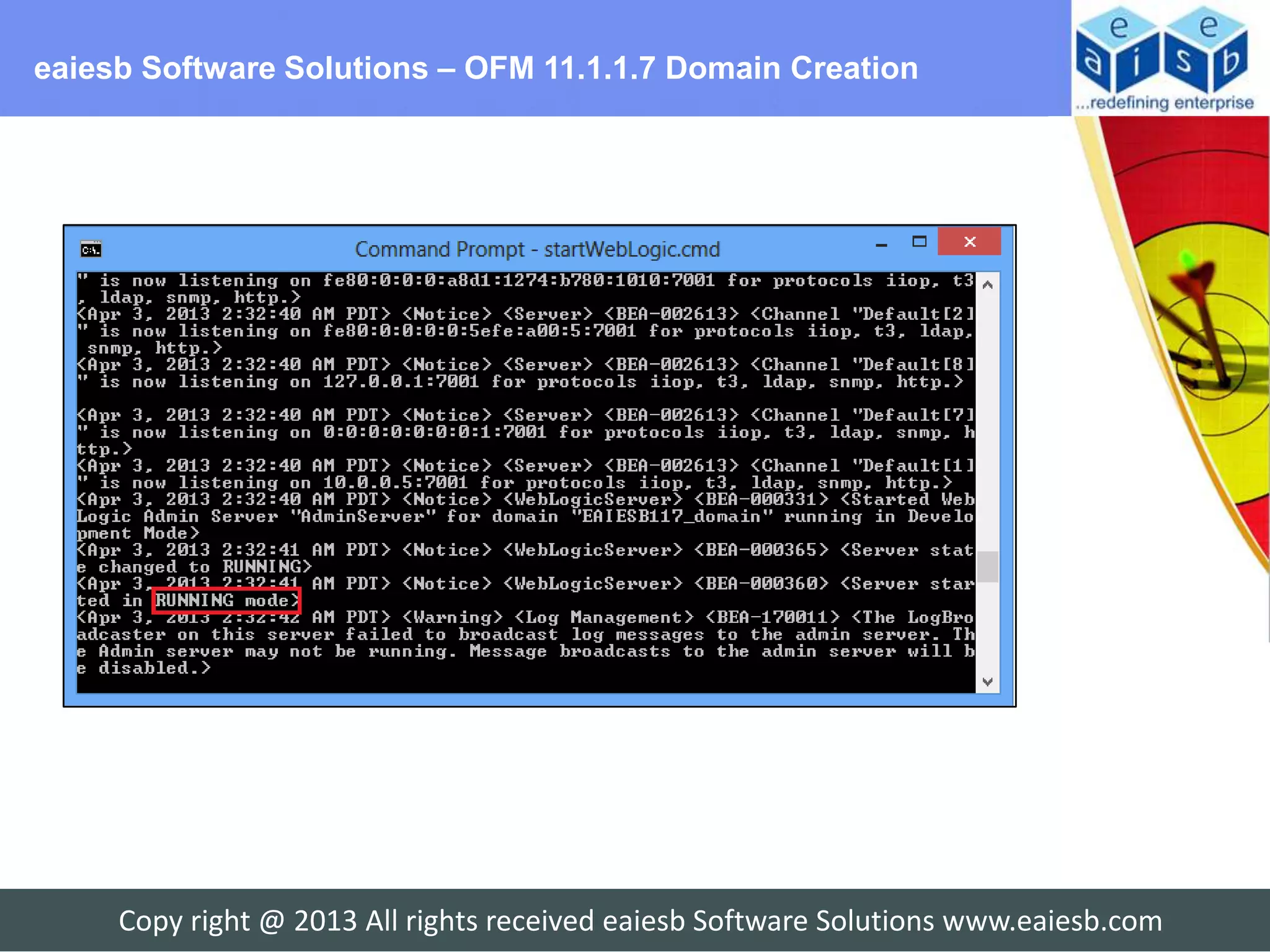Click the 'RUNNING mode>' console text
Viewport: 1270px width, 952px height.
(x=227, y=600)
